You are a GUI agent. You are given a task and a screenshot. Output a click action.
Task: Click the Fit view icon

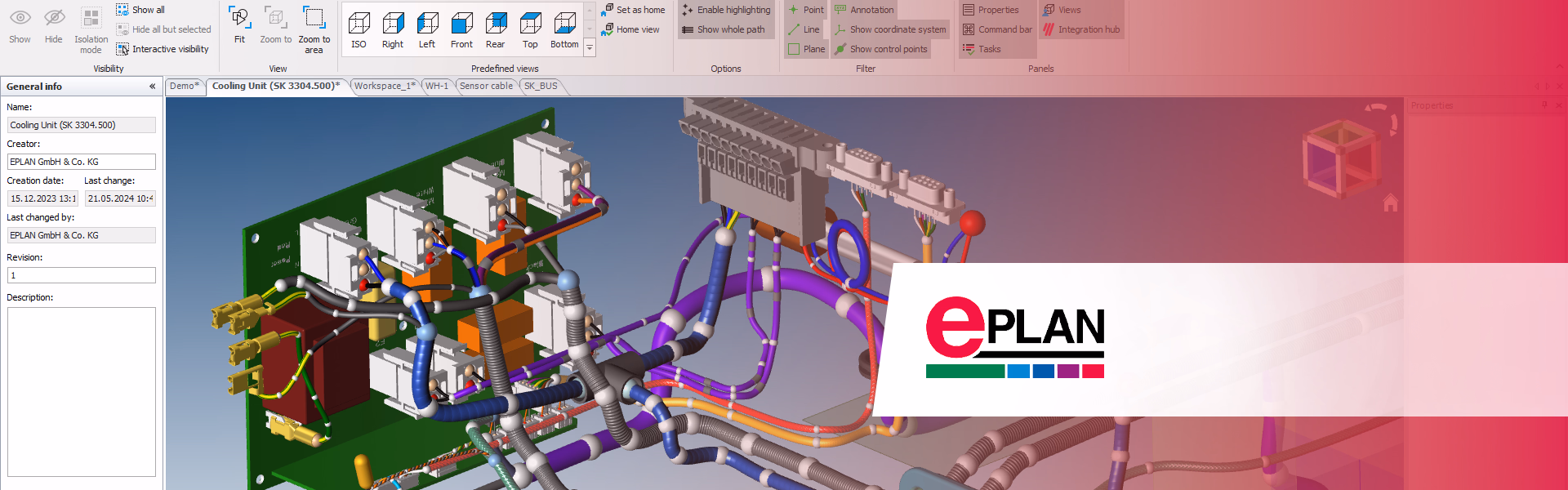[239, 24]
